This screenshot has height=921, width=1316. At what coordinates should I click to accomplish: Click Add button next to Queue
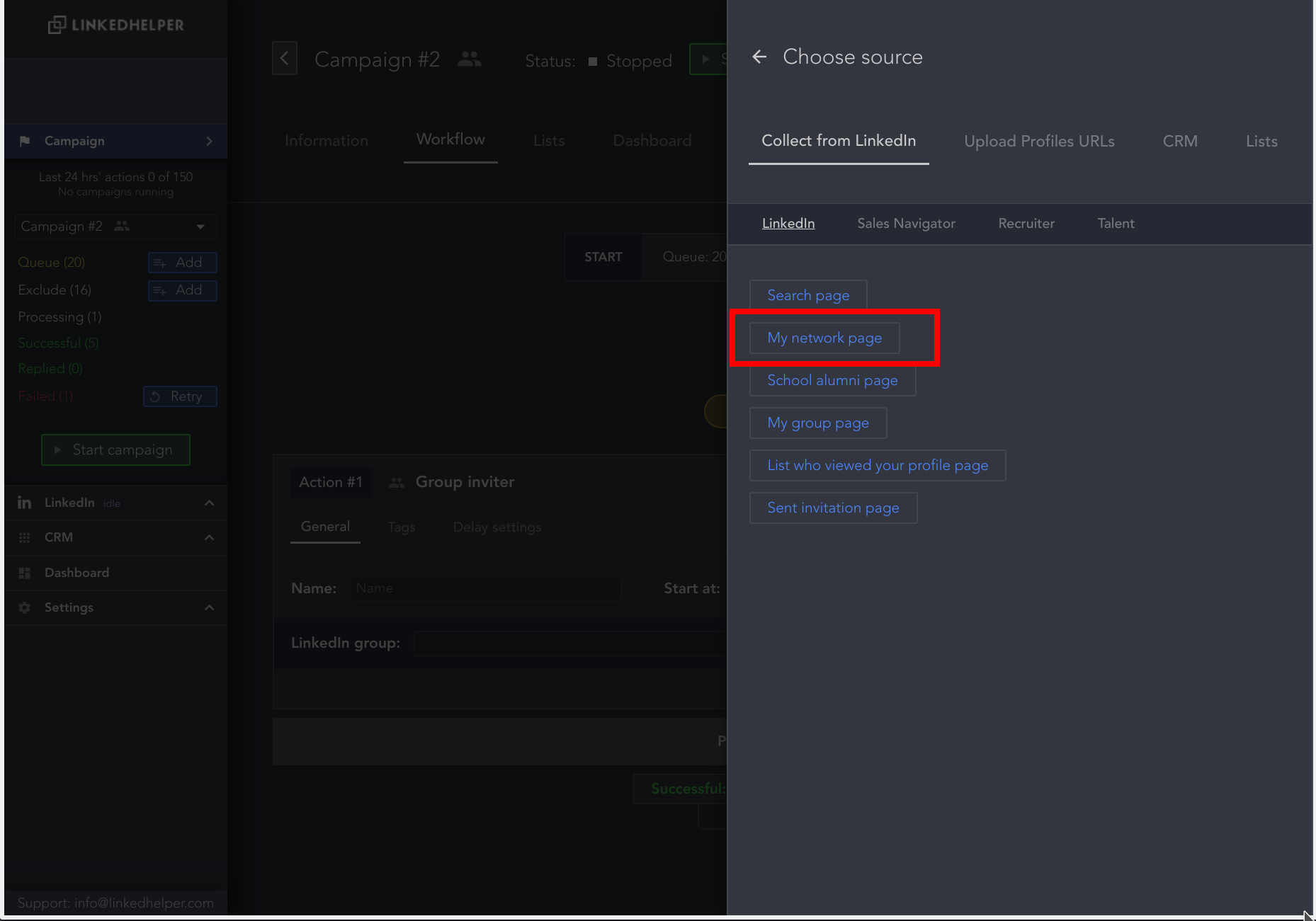pos(182,263)
